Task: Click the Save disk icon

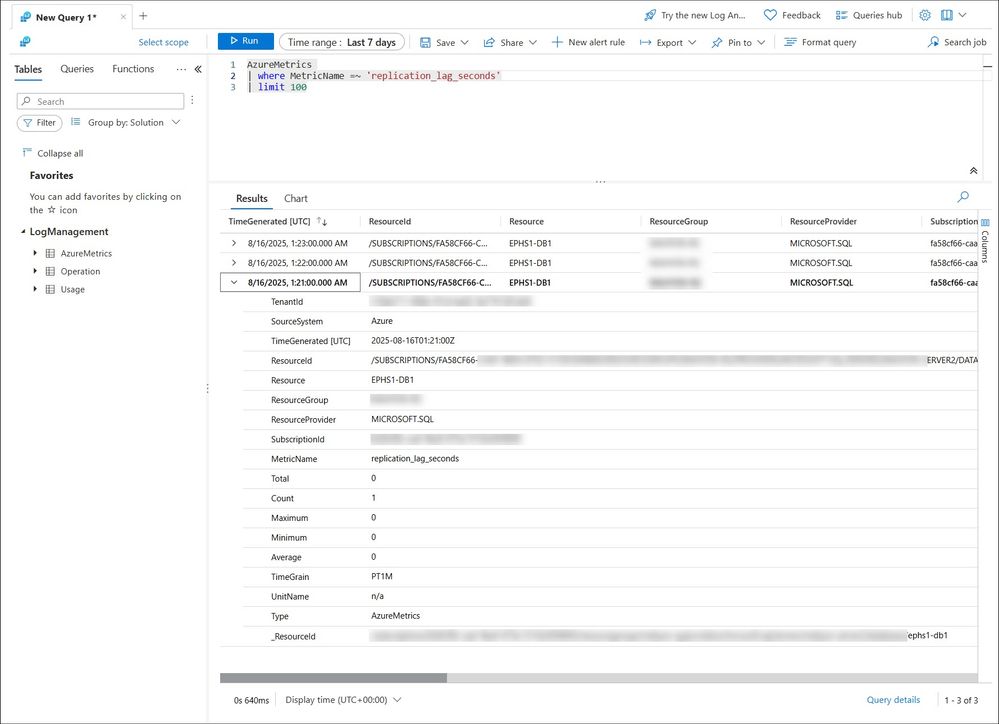Action: pyautogui.click(x=425, y=43)
